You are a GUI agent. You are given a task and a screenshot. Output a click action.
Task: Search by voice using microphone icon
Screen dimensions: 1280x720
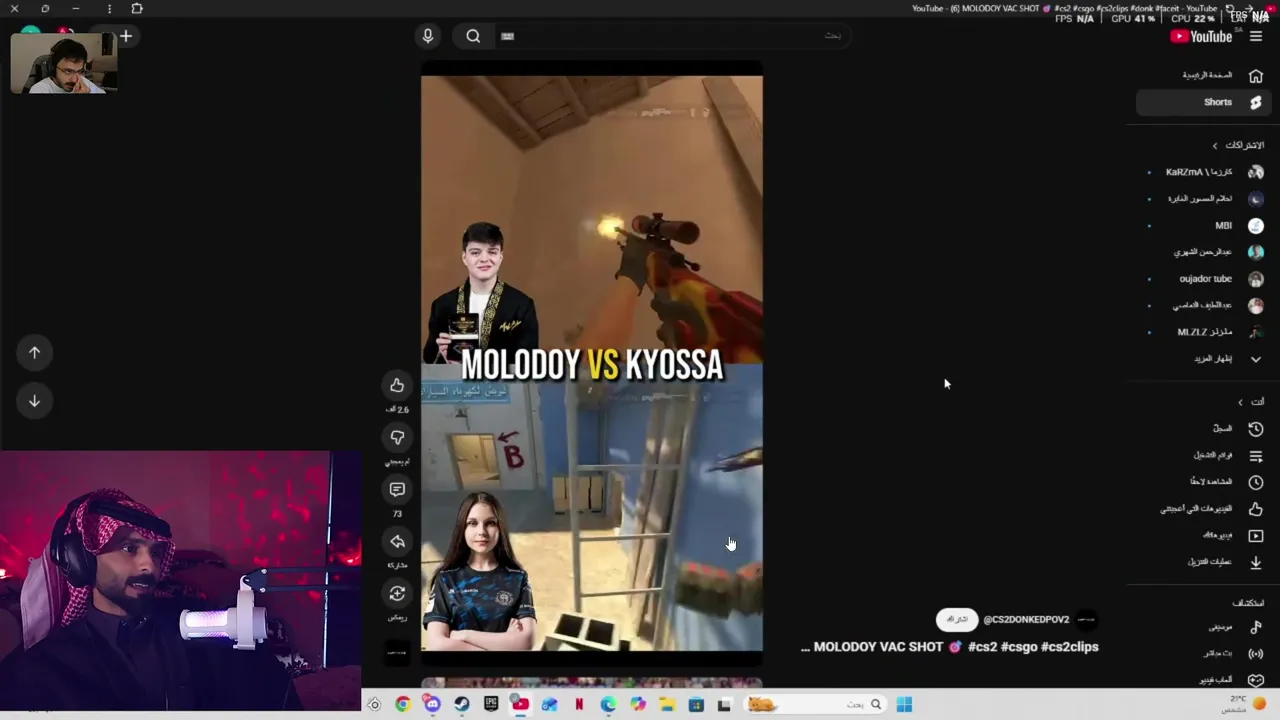pyautogui.click(x=427, y=36)
